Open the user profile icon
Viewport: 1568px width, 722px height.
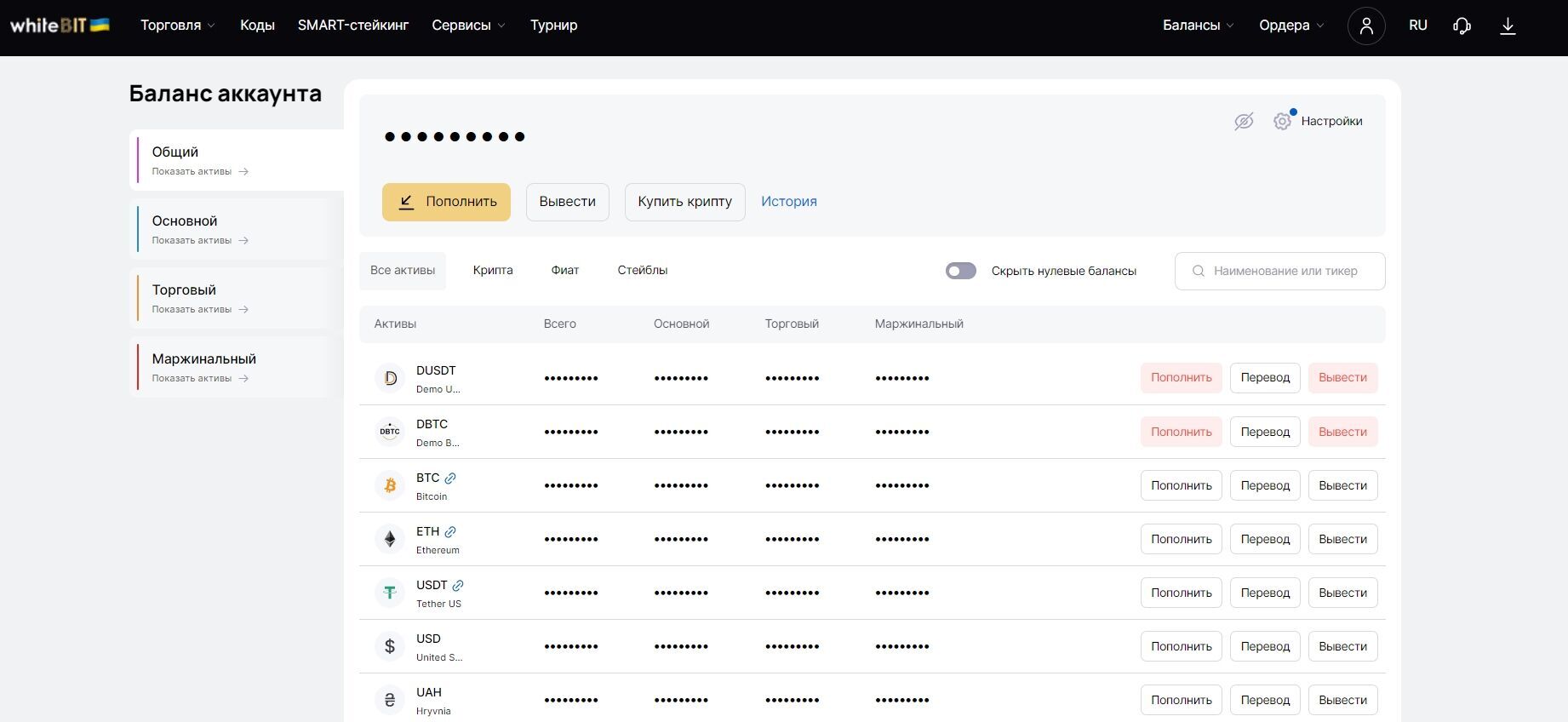click(x=1366, y=26)
